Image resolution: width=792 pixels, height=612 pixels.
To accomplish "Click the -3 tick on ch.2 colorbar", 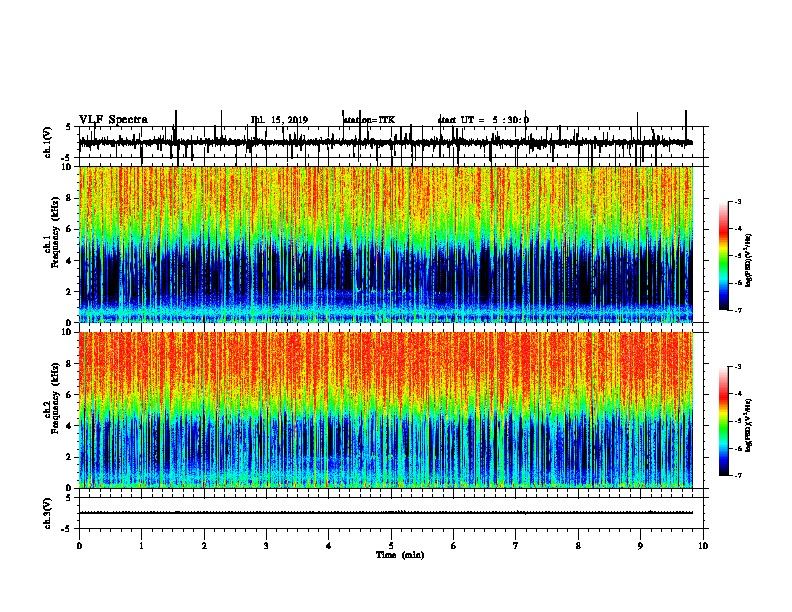I will point(737,367).
